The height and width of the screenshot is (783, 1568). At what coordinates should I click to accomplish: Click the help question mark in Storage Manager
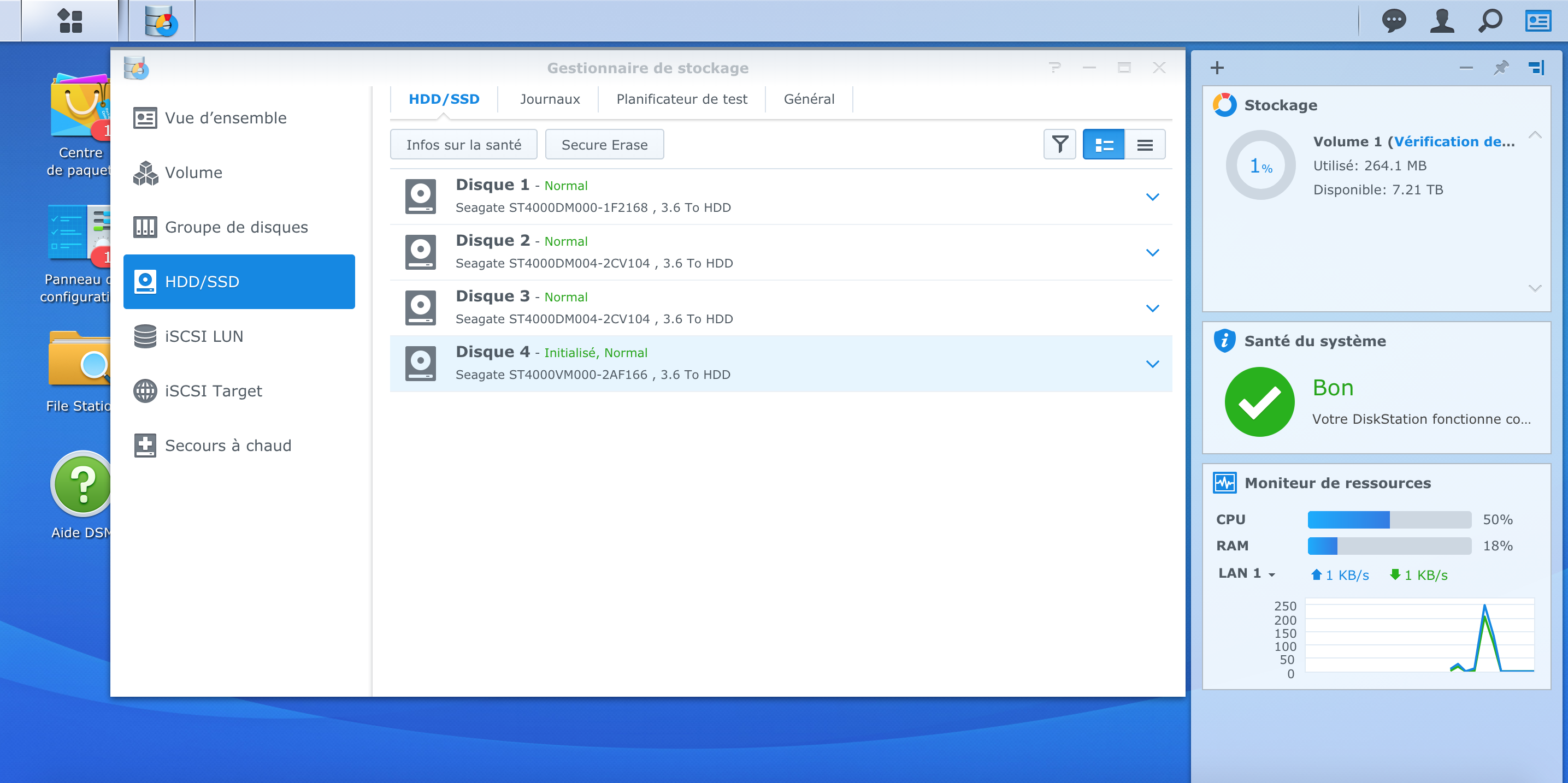(x=1055, y=68)
